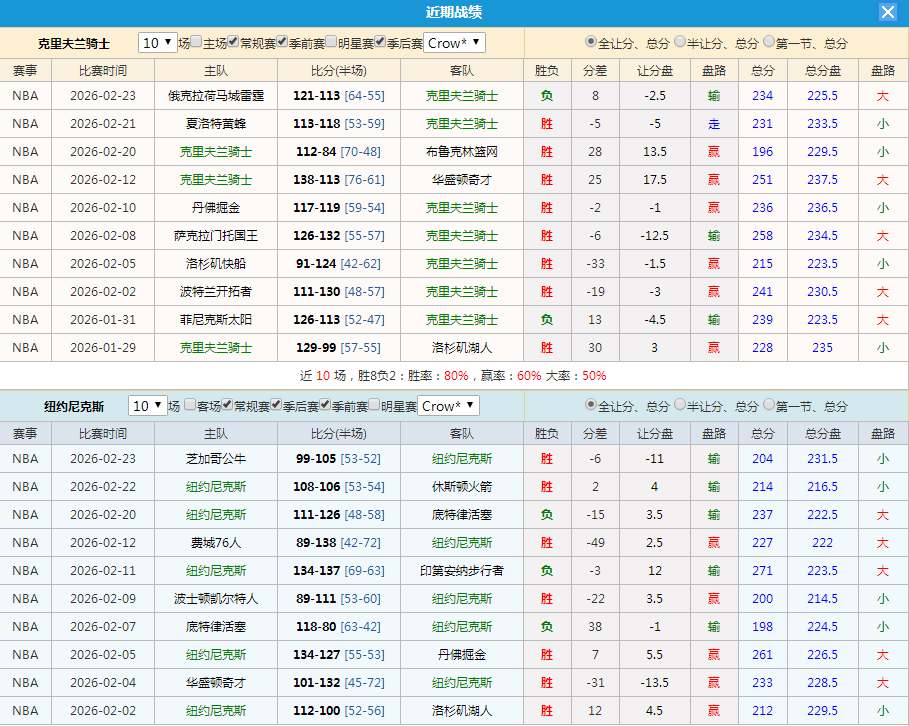Select the 半让分、总分 radio in bottom panel
This screenshot has height=726, width=909.
pyautogui.click(x=680, y=405)
